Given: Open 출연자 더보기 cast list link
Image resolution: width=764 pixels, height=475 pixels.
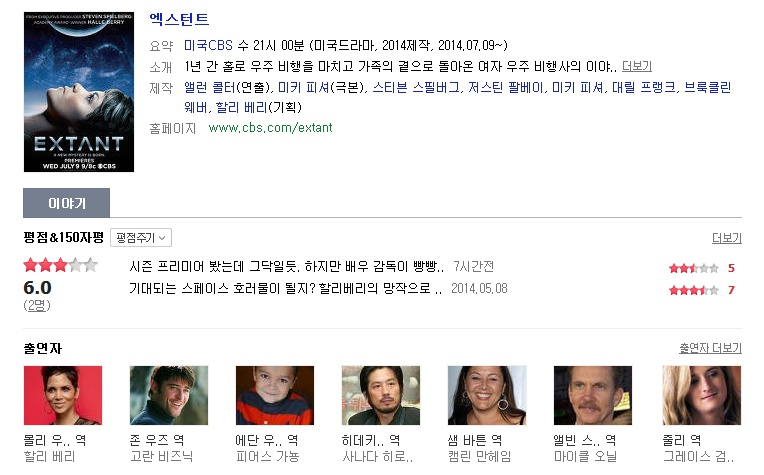Looking at the screenshot, I should (x=710, y=348).
